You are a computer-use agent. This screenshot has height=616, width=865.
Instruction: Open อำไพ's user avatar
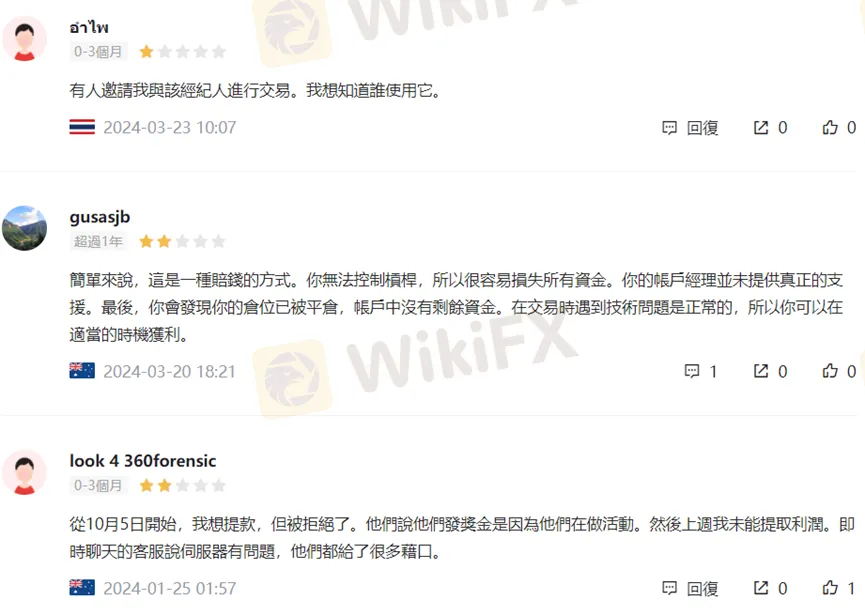(25, 39)
